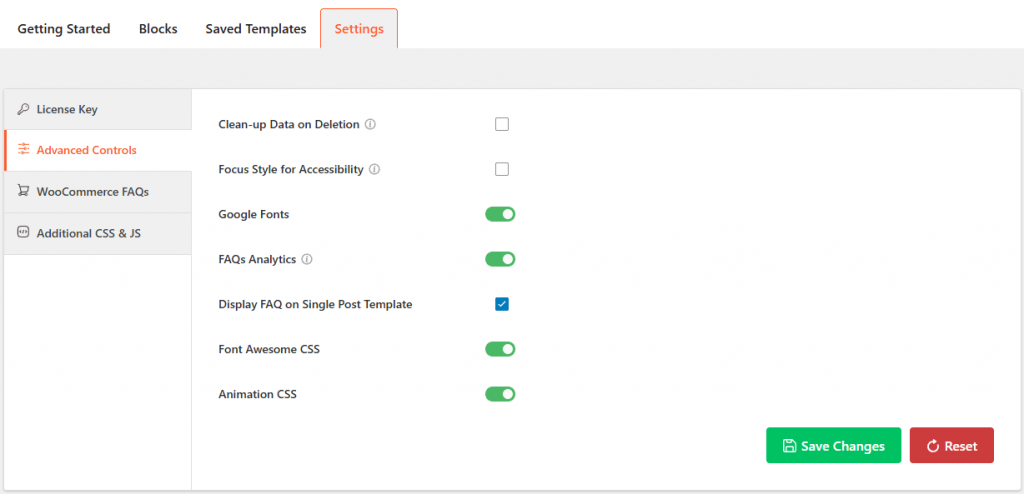Click the Save Changes button

(833, 446)
